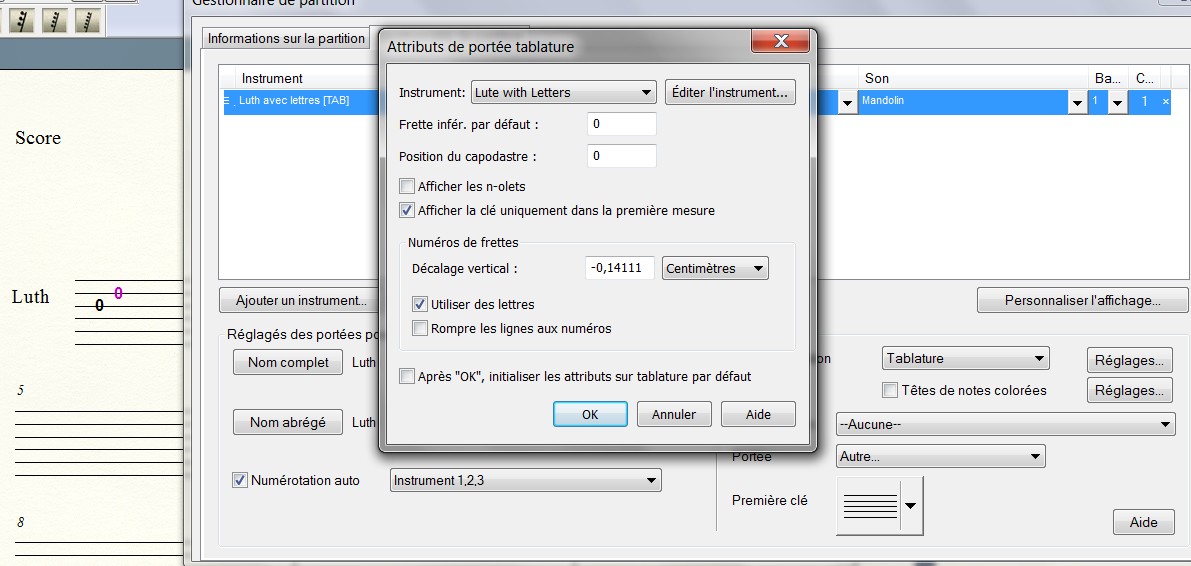Close the Attributs de portée tablature dialog
This screenshot has width=1191, height=566.
tap(780, 43)
